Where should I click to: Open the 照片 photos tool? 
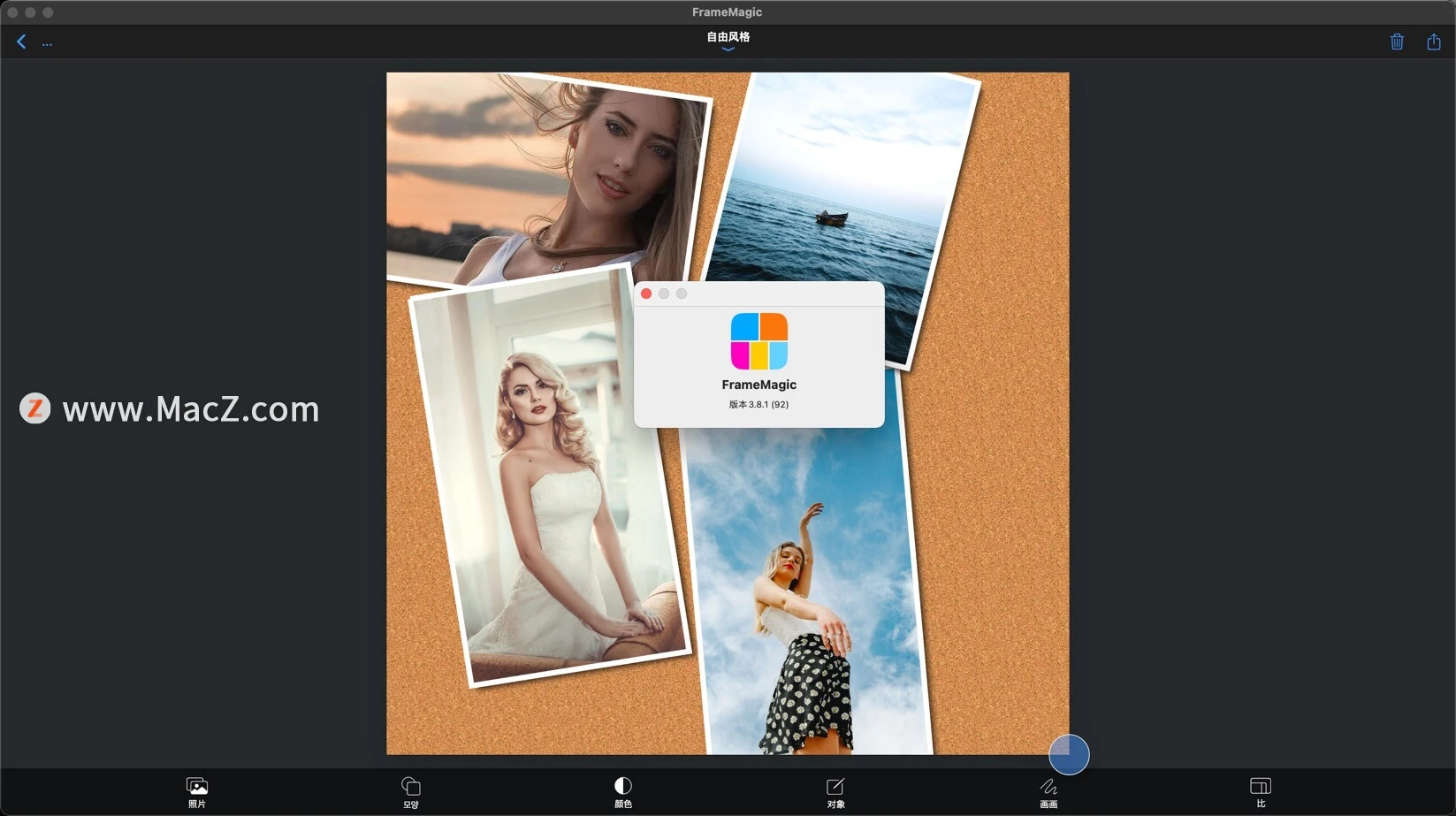click(196, 792)
